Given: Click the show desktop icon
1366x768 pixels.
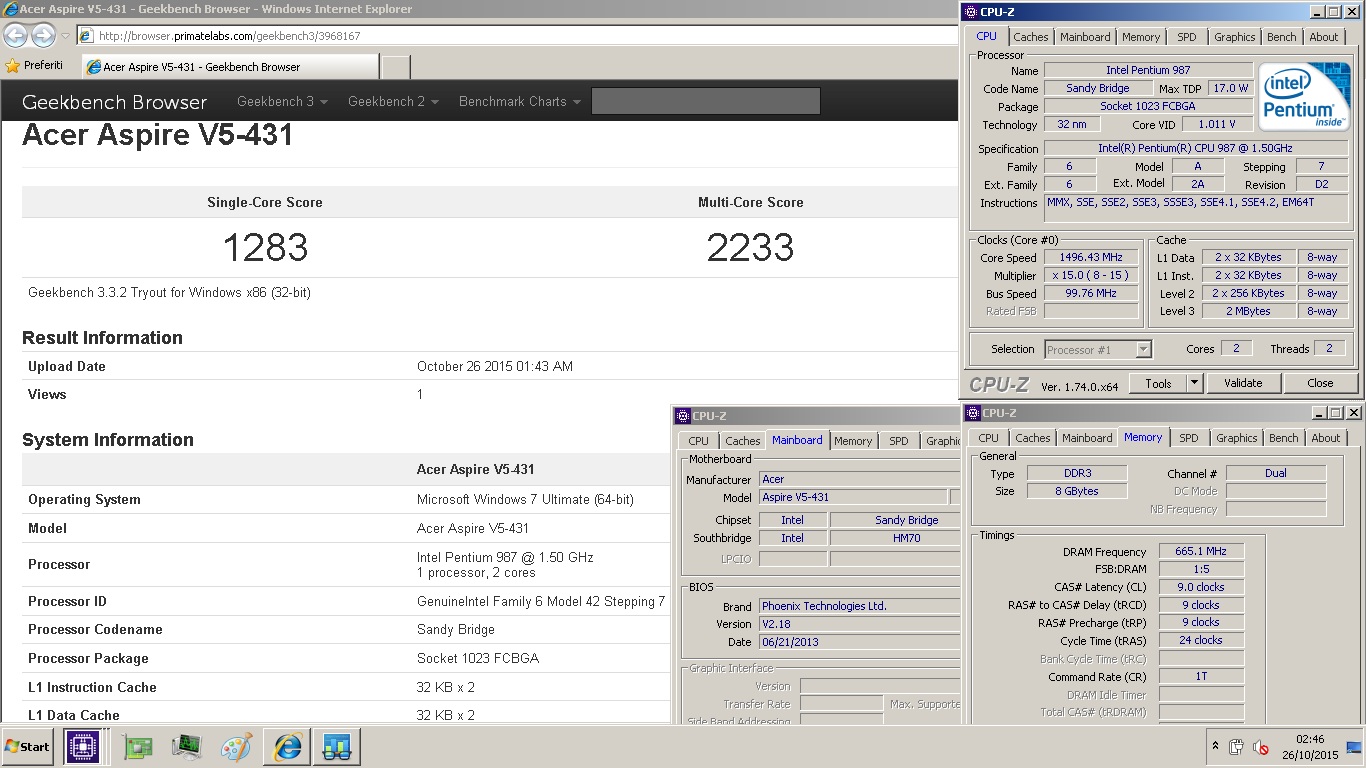Looking at the screenshot, I should pyautogui.click(x=1354, y=747).
